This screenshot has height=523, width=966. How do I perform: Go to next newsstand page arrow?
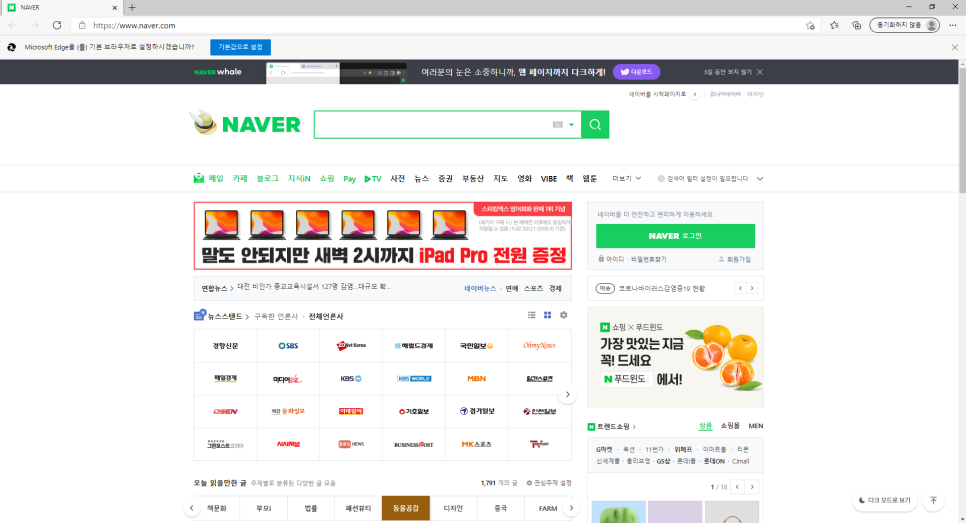(567, 395)
